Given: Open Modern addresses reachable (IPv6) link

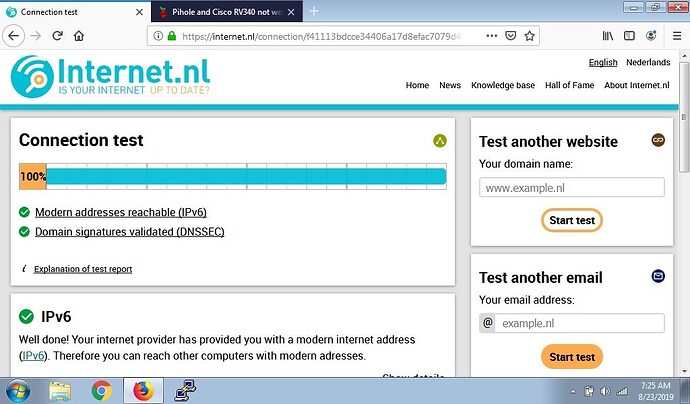Looking at the screenshot, I should pyautogui.click(x=121, y=212).
